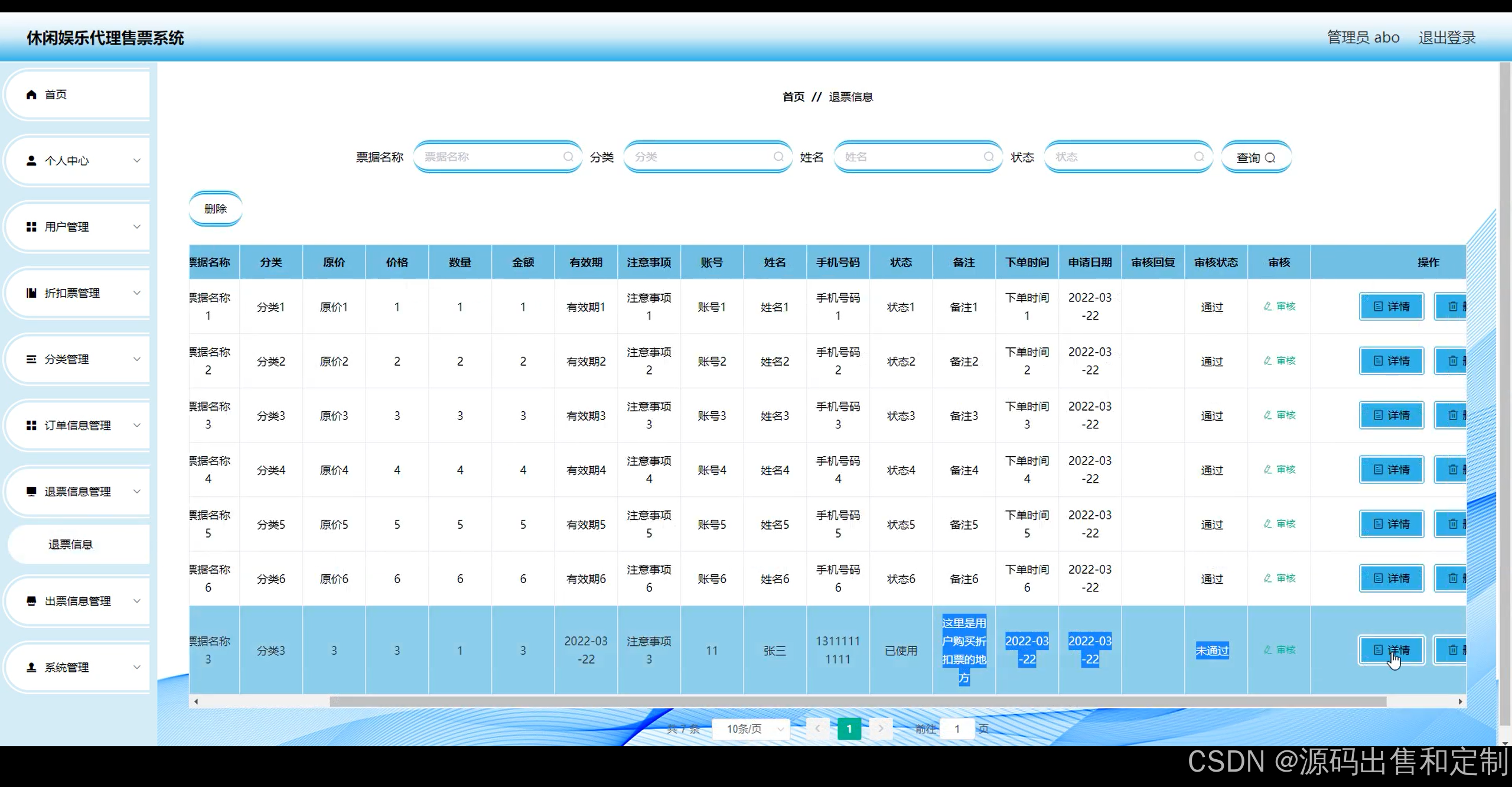Expand the 个人中心 menu chevron
The width and height of the screenshot is (1512, 787).
click(136, 161)
